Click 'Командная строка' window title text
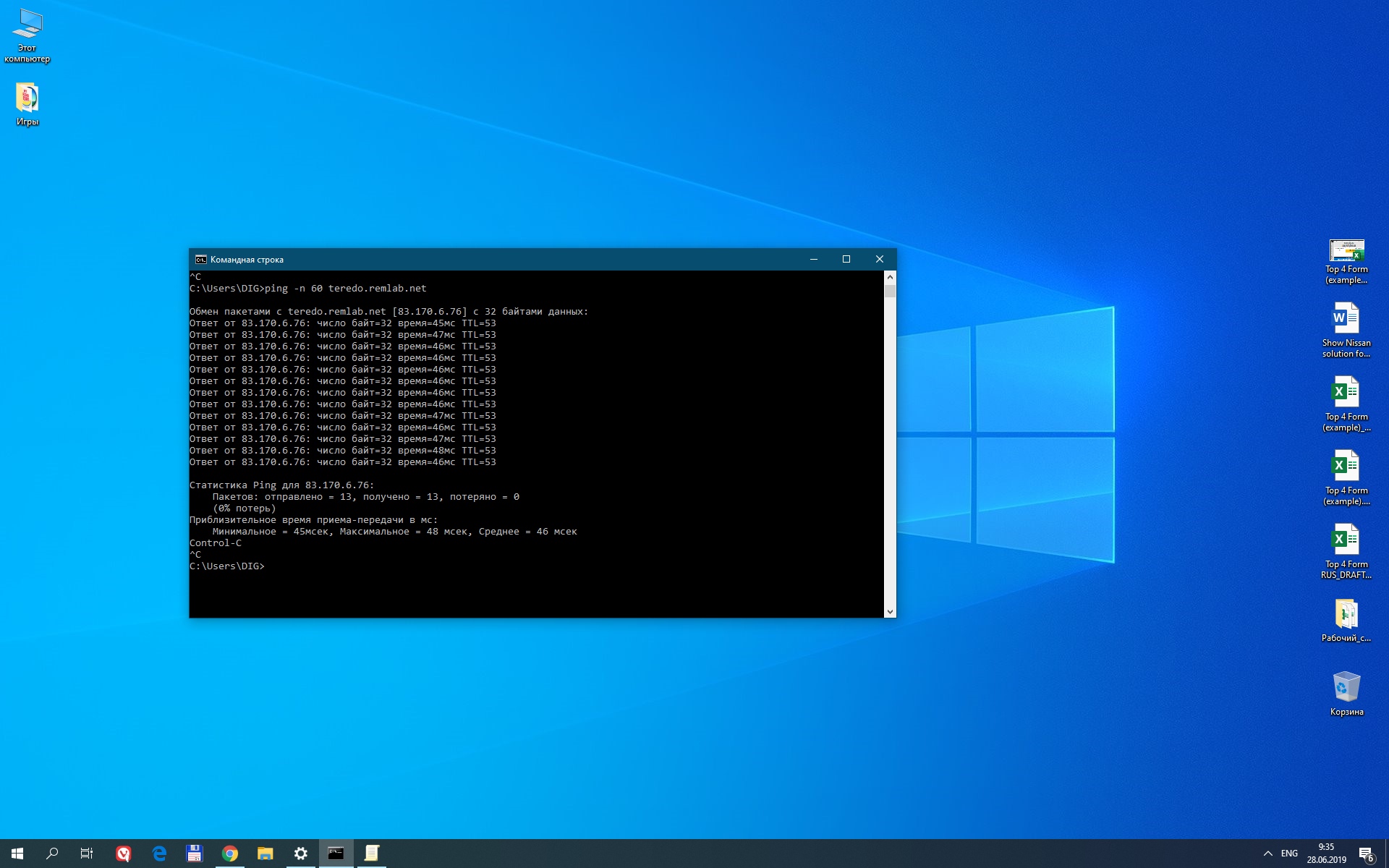The height and width of the screenshot is (868, 1389). 247,260
